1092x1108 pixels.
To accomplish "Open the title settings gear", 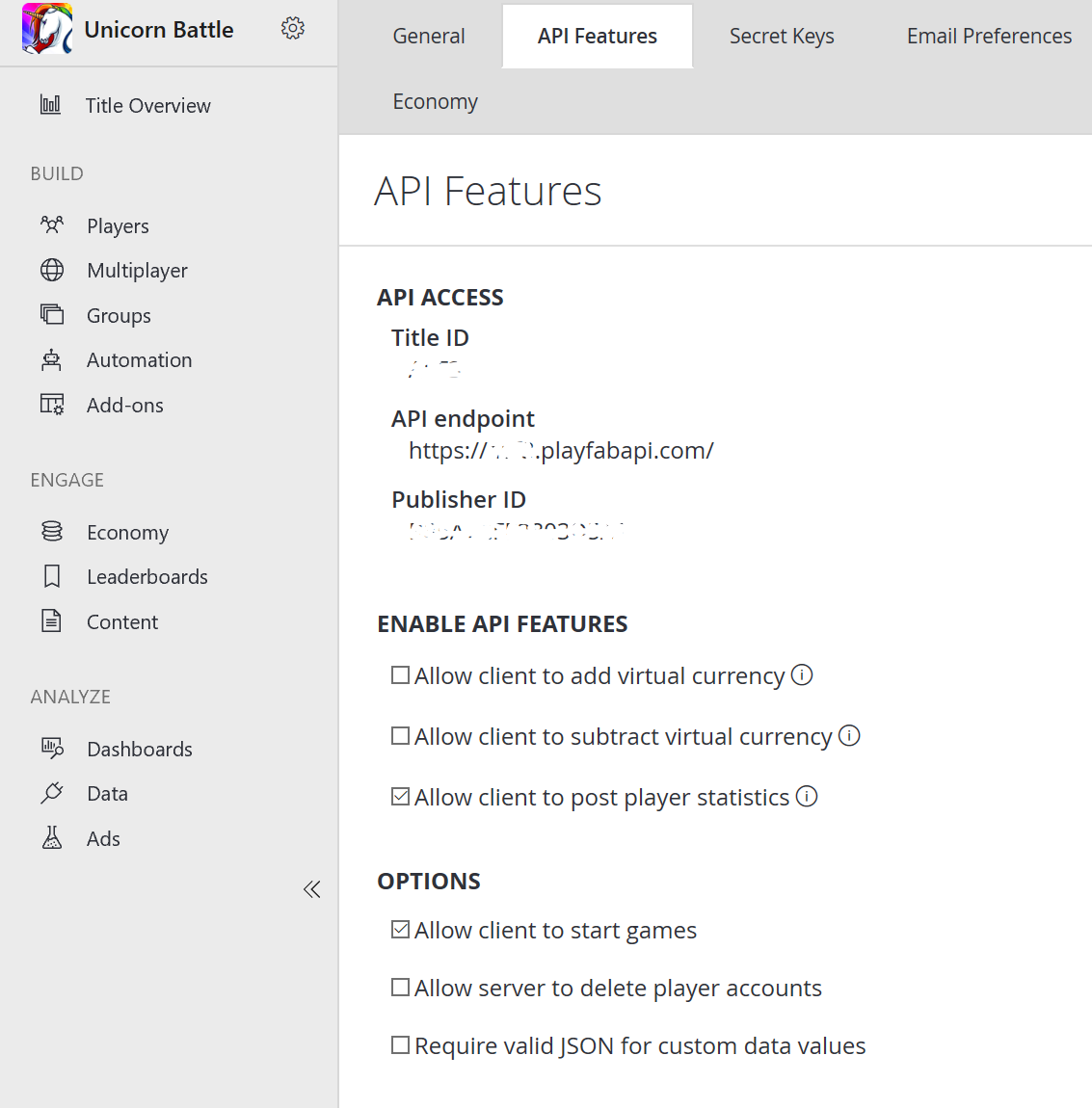I will pos(292,29).
